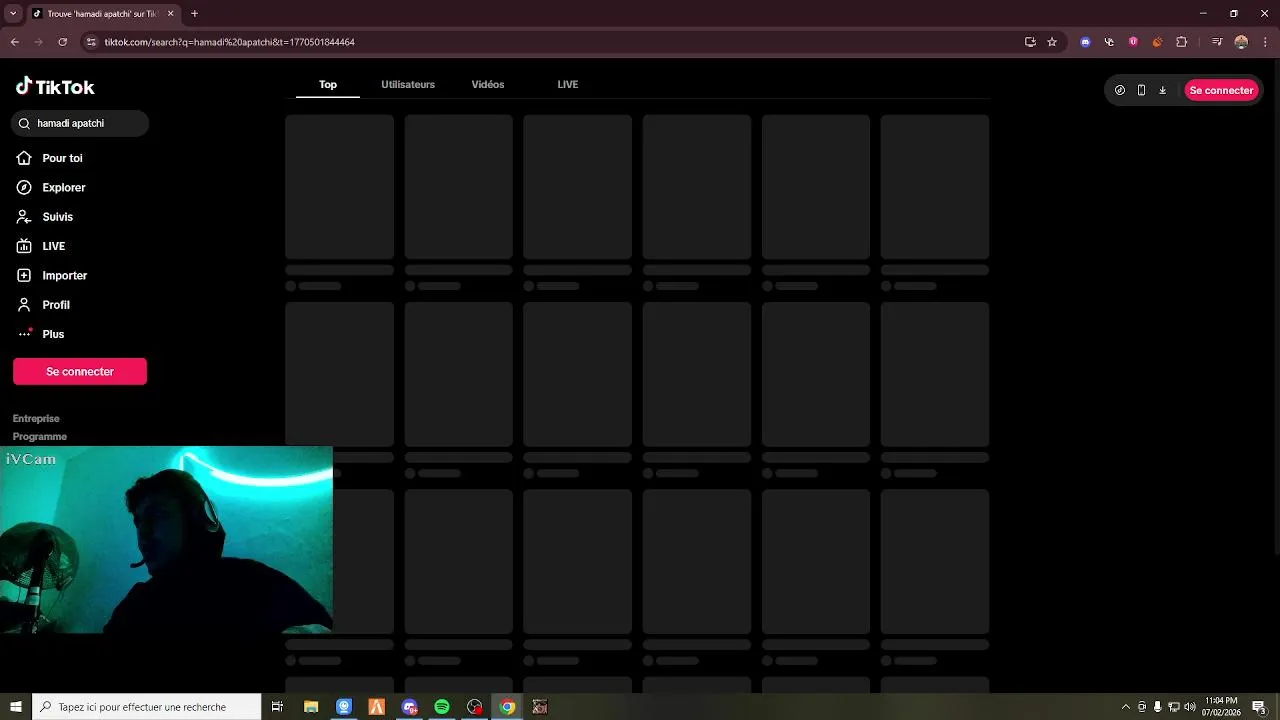Open the orange extension icon
1280x720 pixels.
(x=1157, y=42)
